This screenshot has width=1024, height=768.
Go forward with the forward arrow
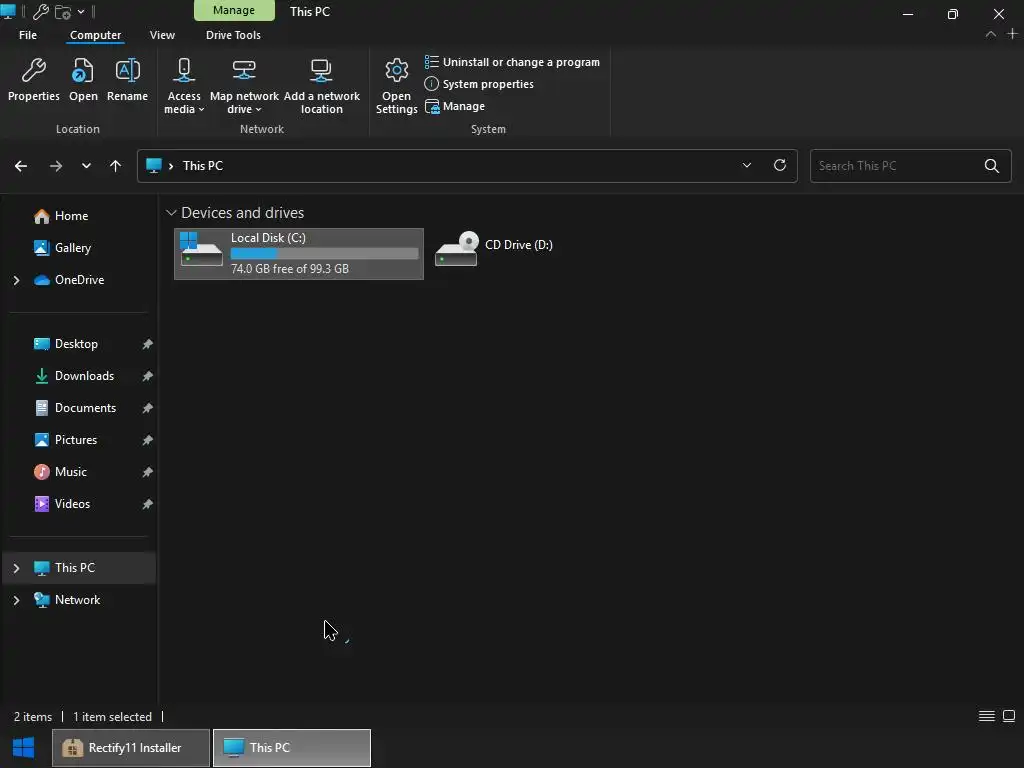(56, 166)
